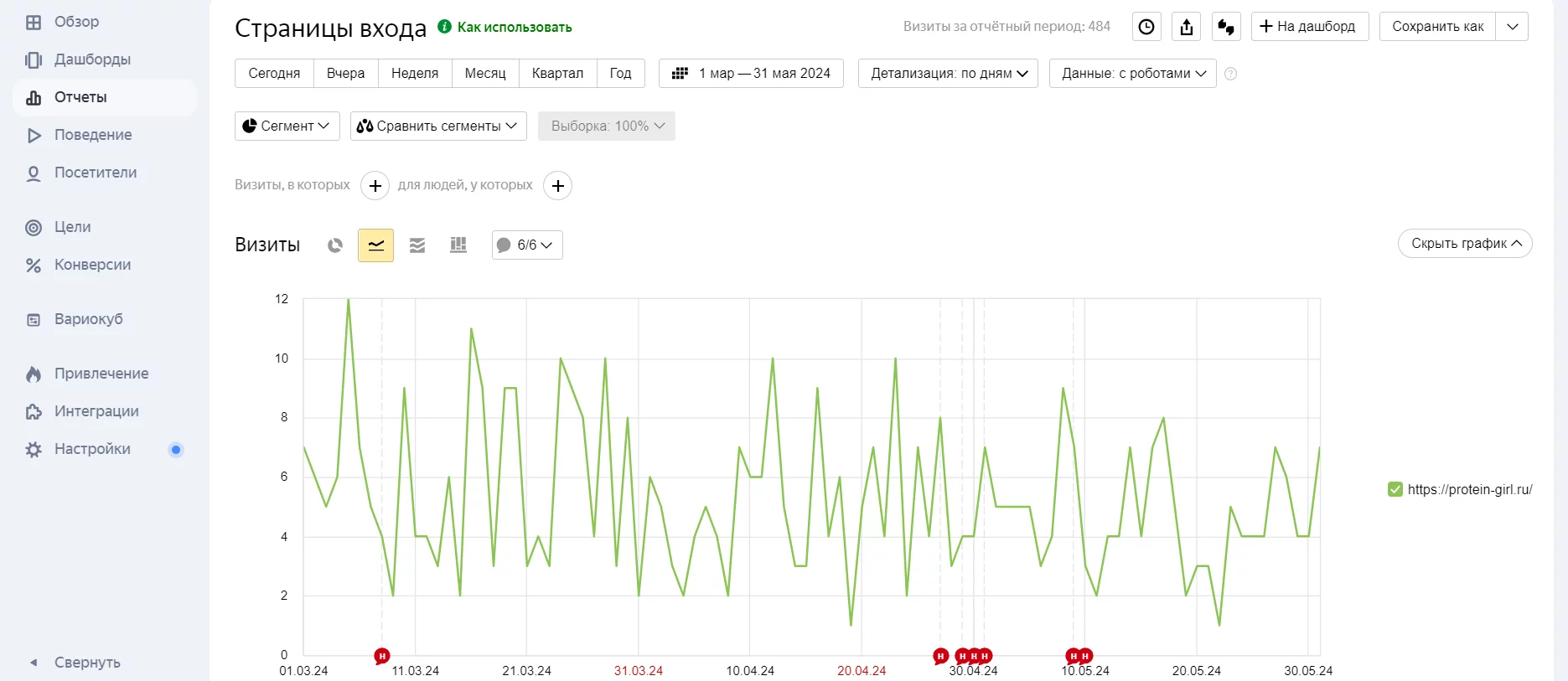Open the Детализация по дням dropdown
The image size is (1568, 681).
[948, 74]
